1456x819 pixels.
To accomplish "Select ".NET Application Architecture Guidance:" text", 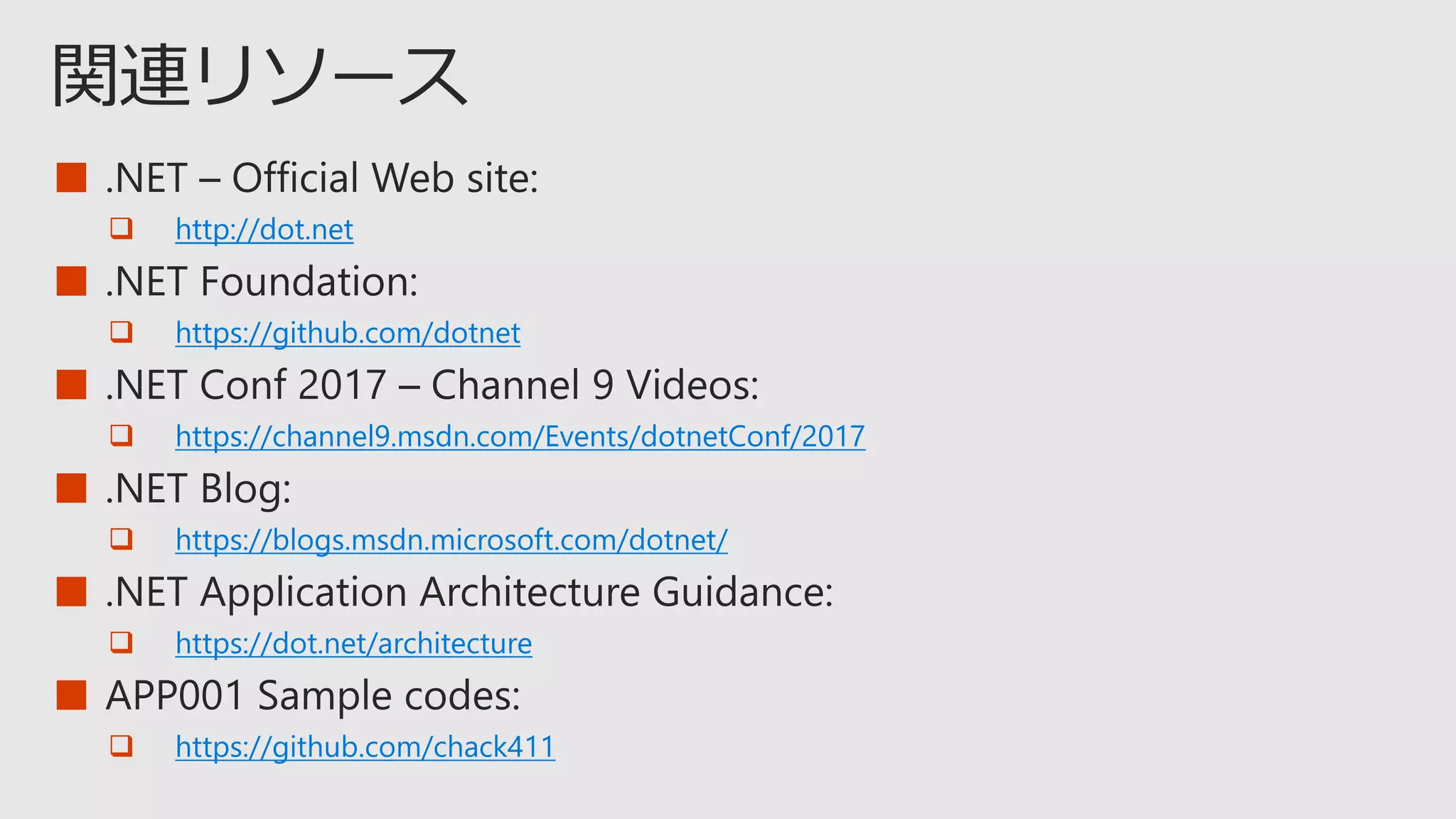I will [469, 593].
